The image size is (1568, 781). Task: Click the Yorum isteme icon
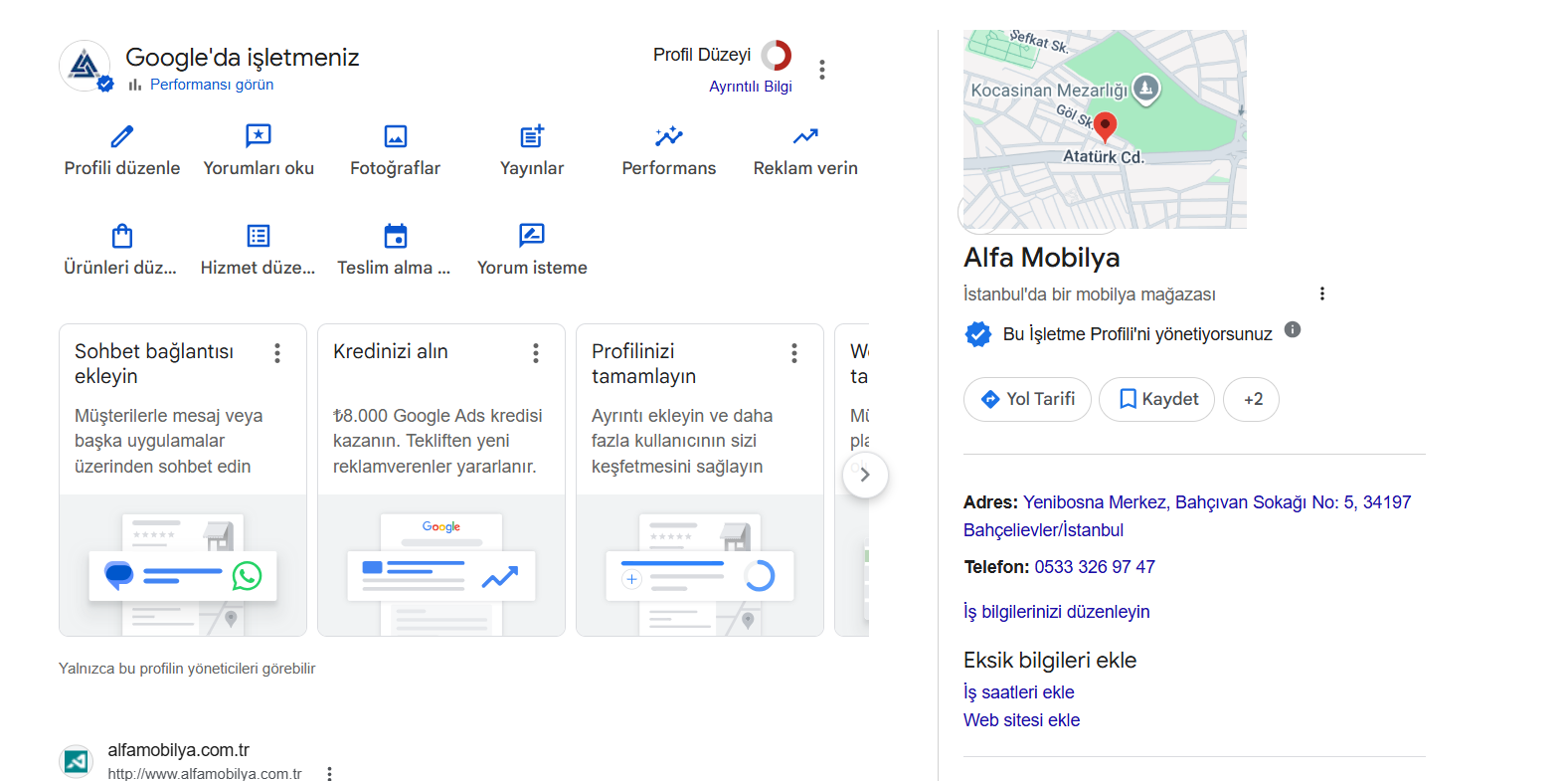[532, 236]
